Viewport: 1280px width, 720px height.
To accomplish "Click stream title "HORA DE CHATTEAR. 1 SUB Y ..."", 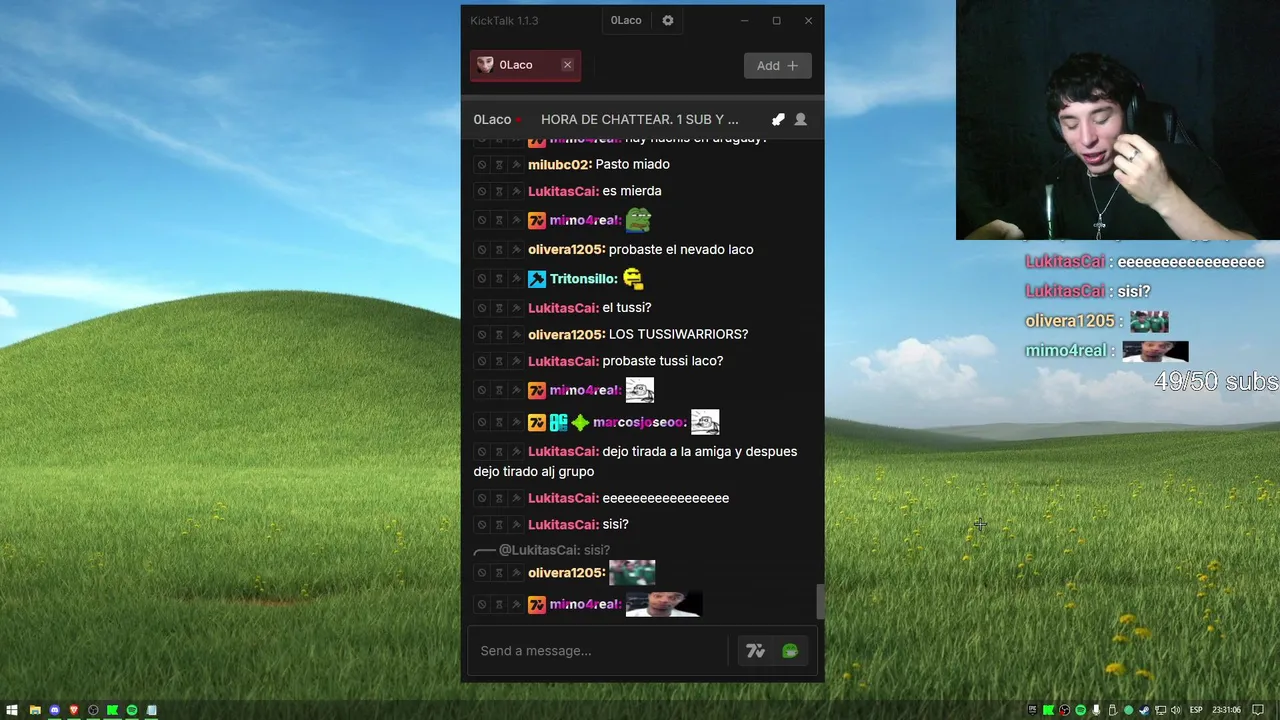I will click(x=640, y=119).
